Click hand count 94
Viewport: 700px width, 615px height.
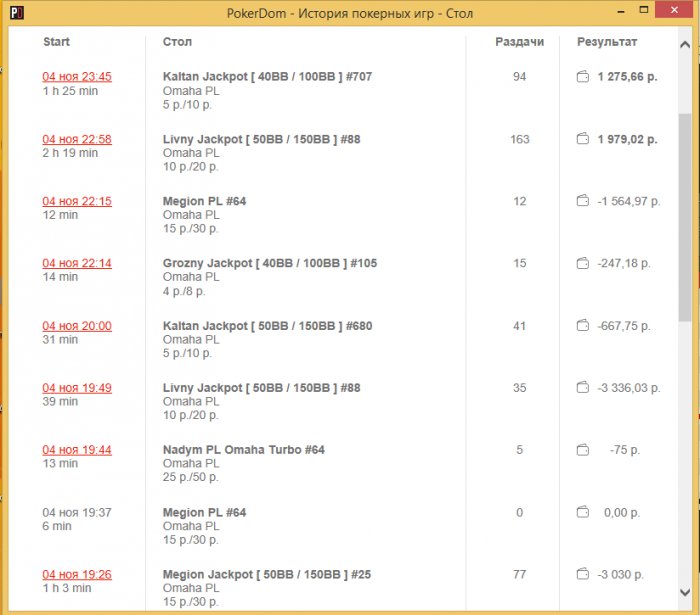pyautogui.click(x=519, y=76)
